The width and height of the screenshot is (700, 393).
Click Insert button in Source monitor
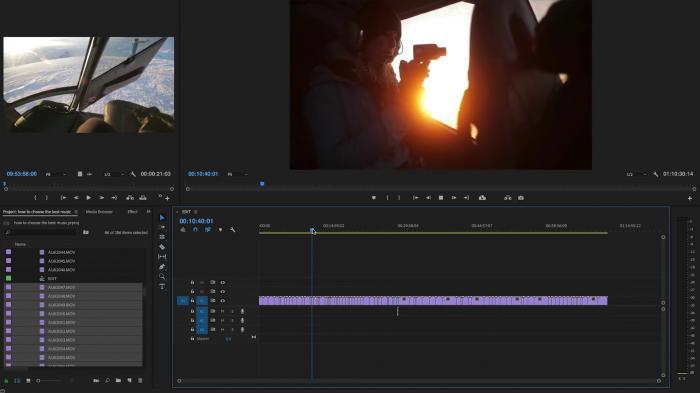click(130, 197)
